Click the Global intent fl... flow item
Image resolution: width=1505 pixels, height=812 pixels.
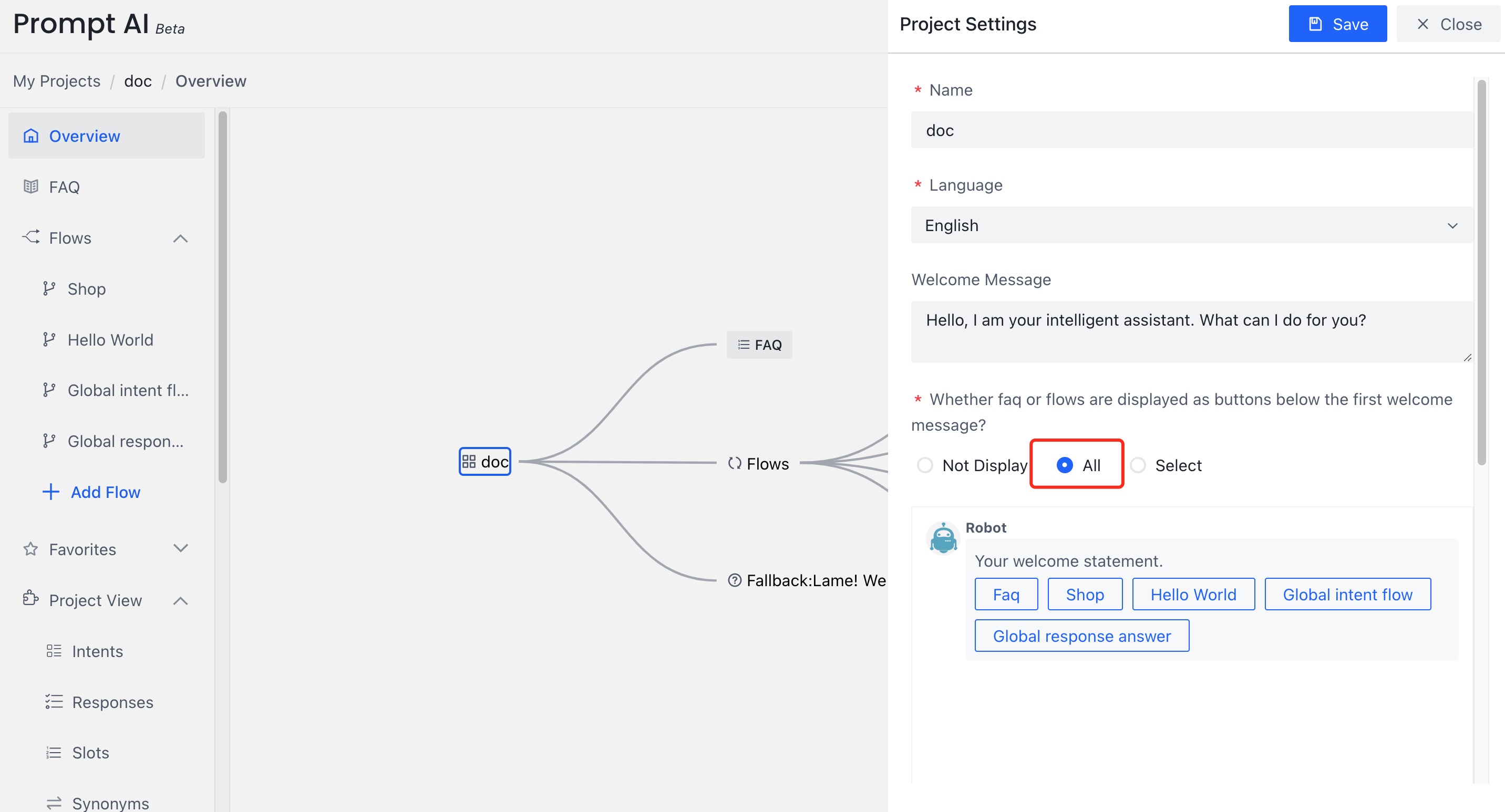127,390
